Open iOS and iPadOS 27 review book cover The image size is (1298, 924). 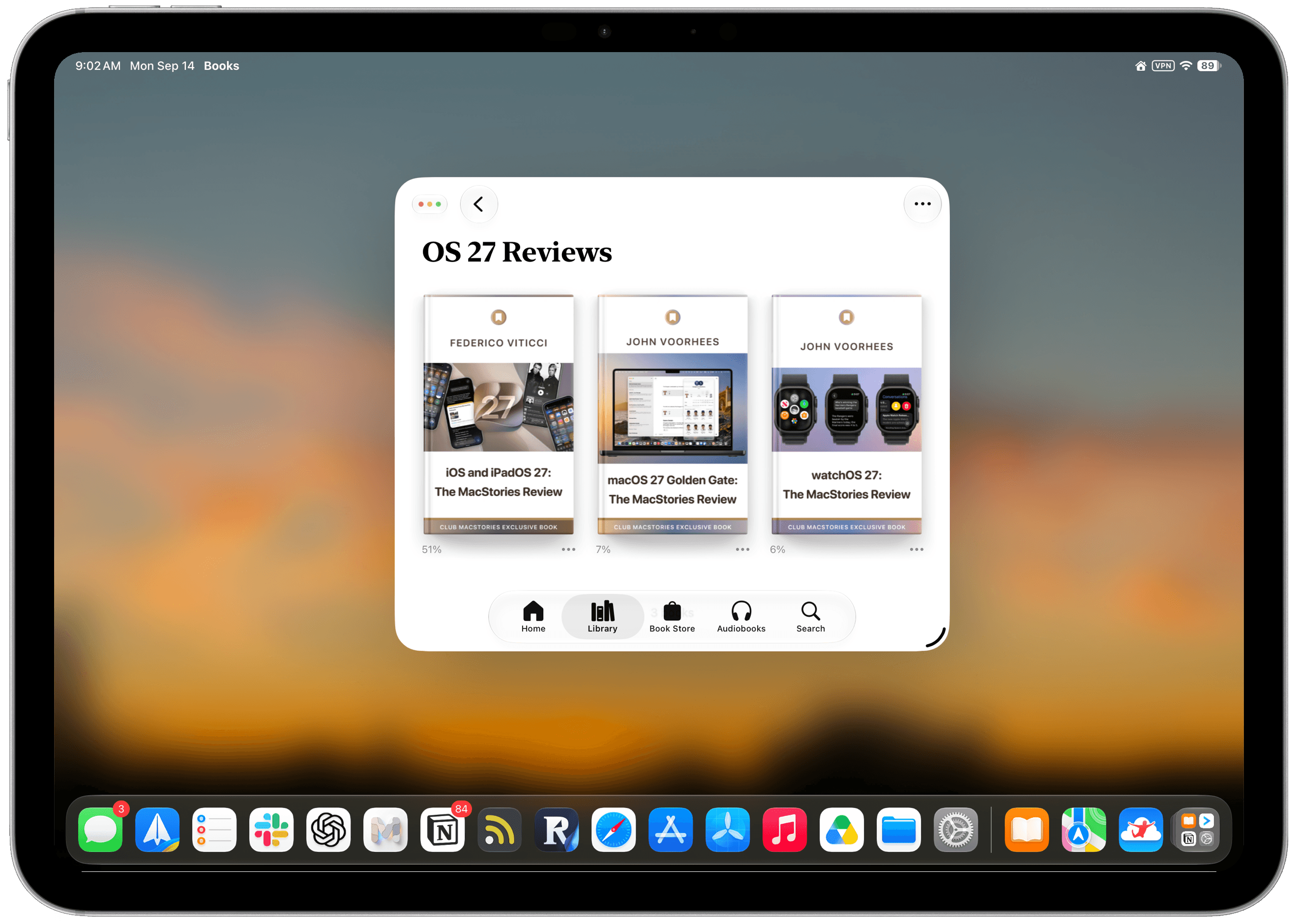click(499, 415)
